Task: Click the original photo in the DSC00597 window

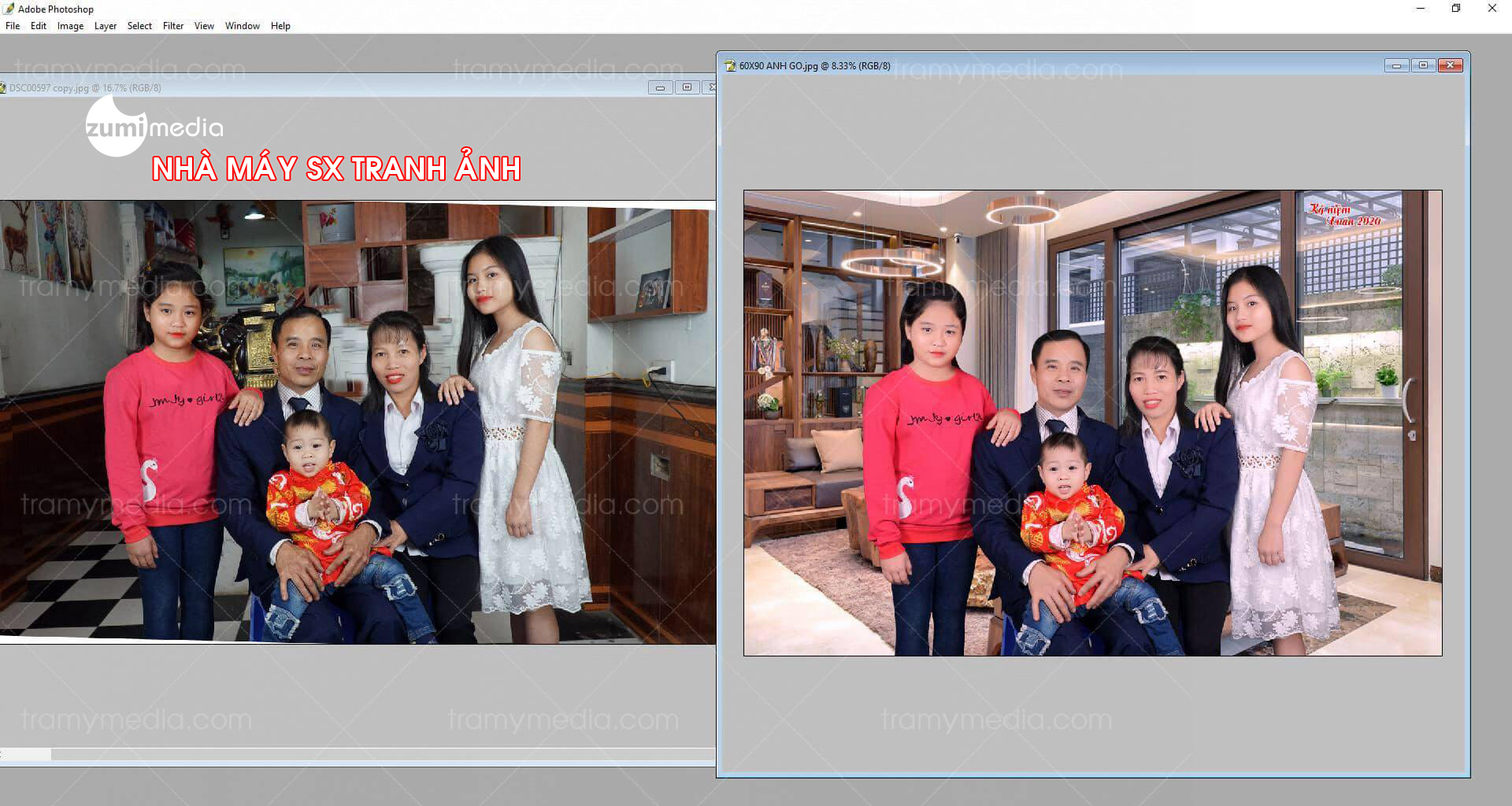Action: pyautogui.click(x=358, y=423)
